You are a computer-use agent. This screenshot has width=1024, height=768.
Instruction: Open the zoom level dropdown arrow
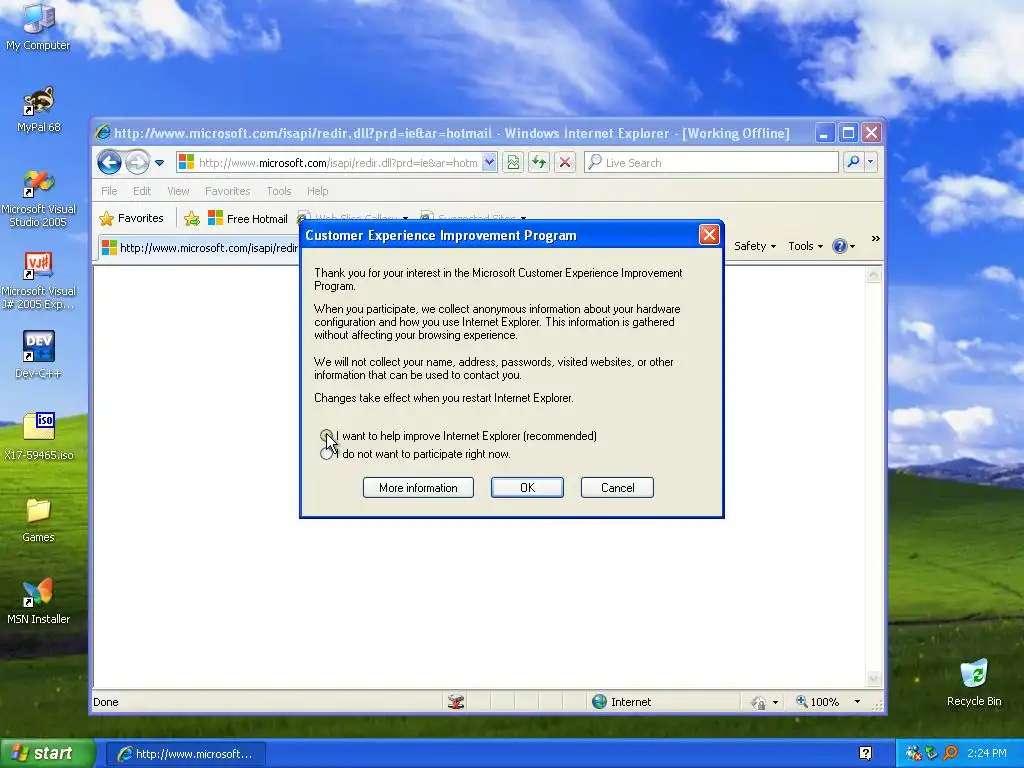[x=857, y=702]
